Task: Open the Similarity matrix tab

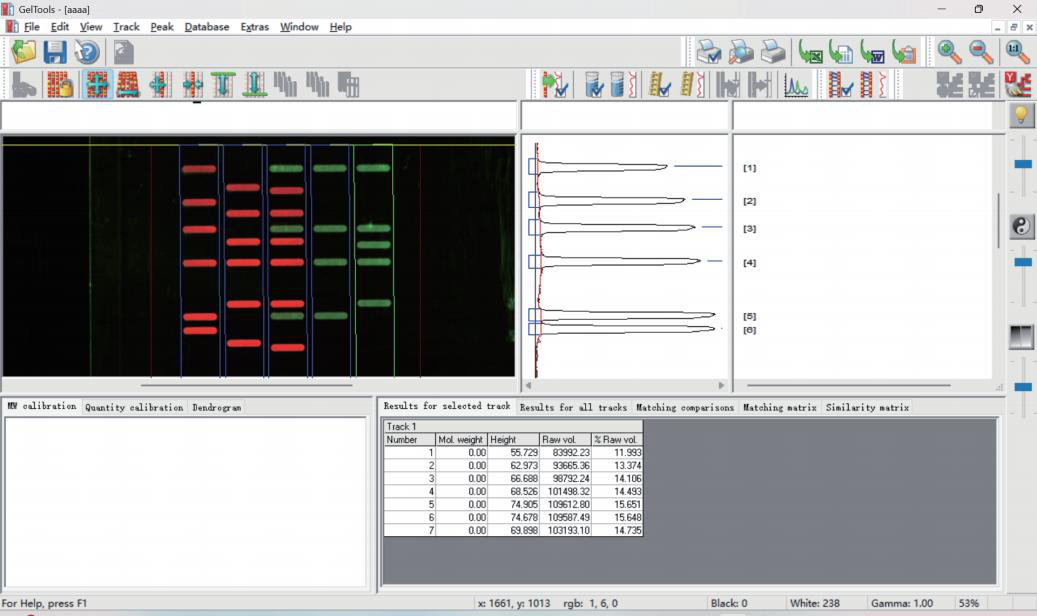Action: [x=867, y=408]
